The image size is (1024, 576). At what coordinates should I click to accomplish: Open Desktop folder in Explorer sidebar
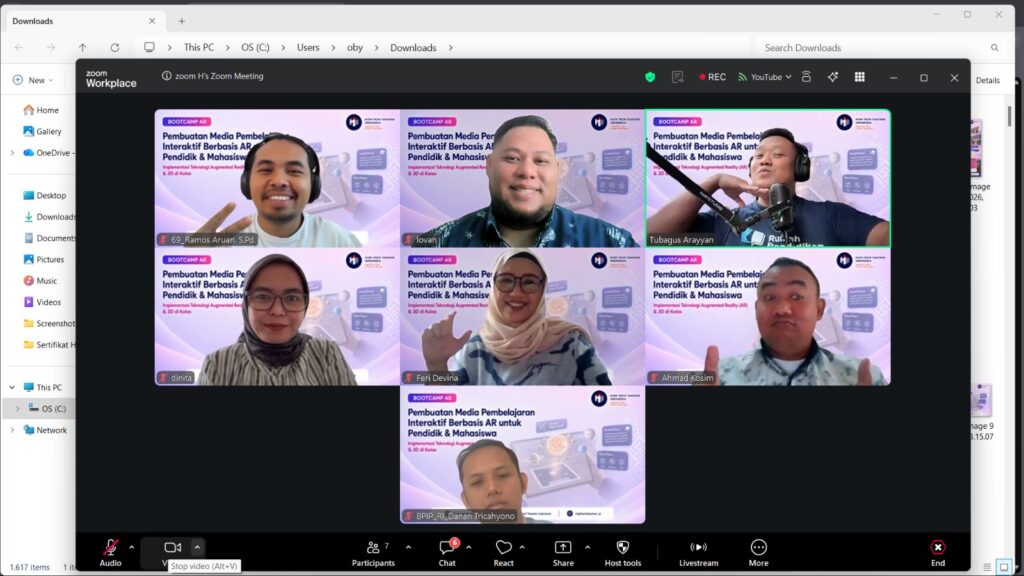coord(44,195)
